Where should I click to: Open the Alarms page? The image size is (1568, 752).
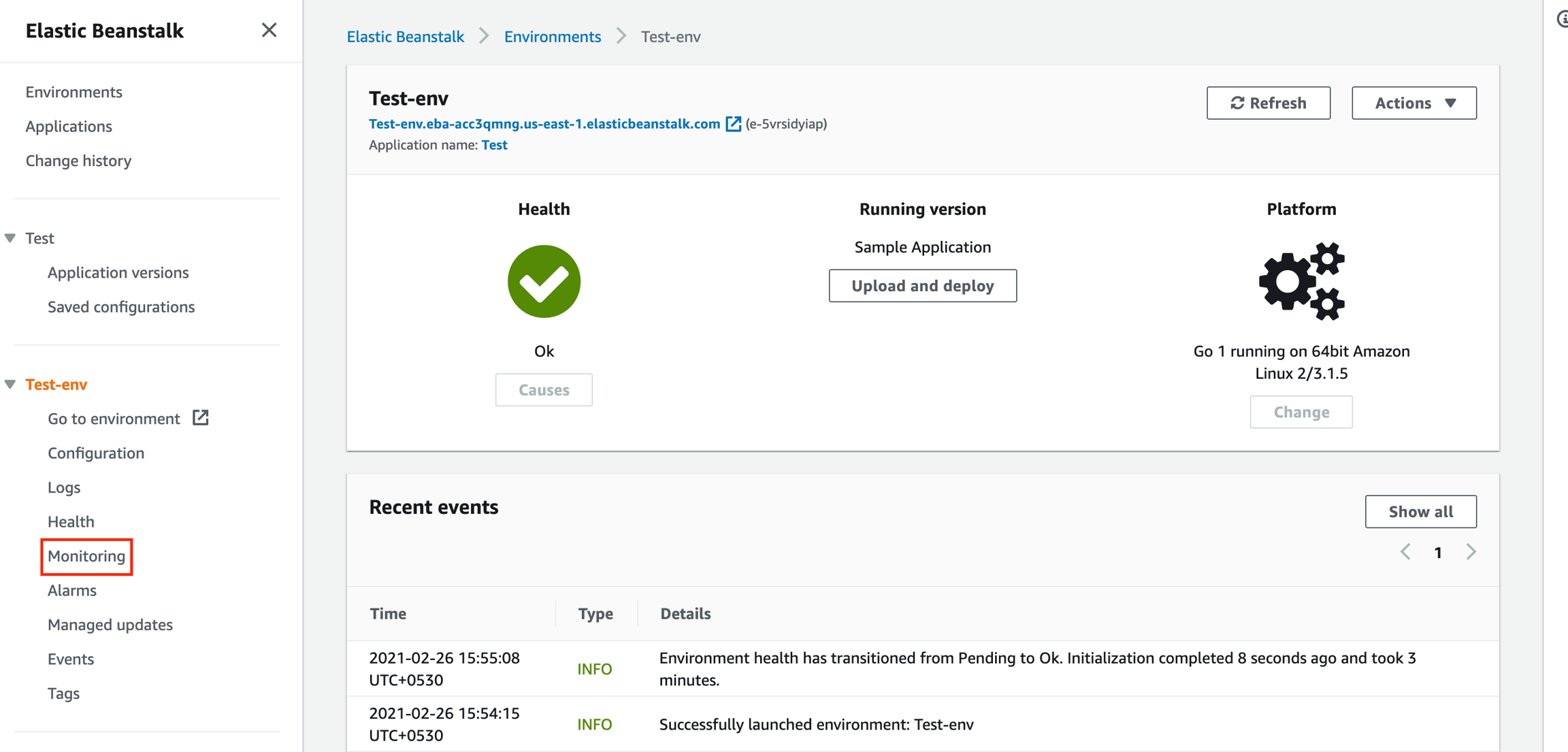pyautogui.click(x=72, y=591)
